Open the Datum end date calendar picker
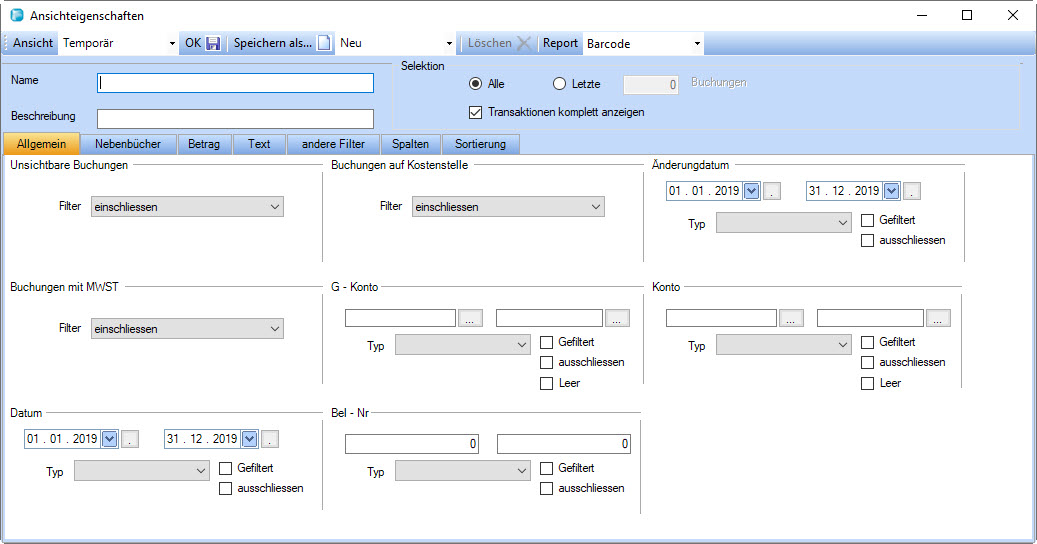 pyautogui.click(x=250, y=439)
